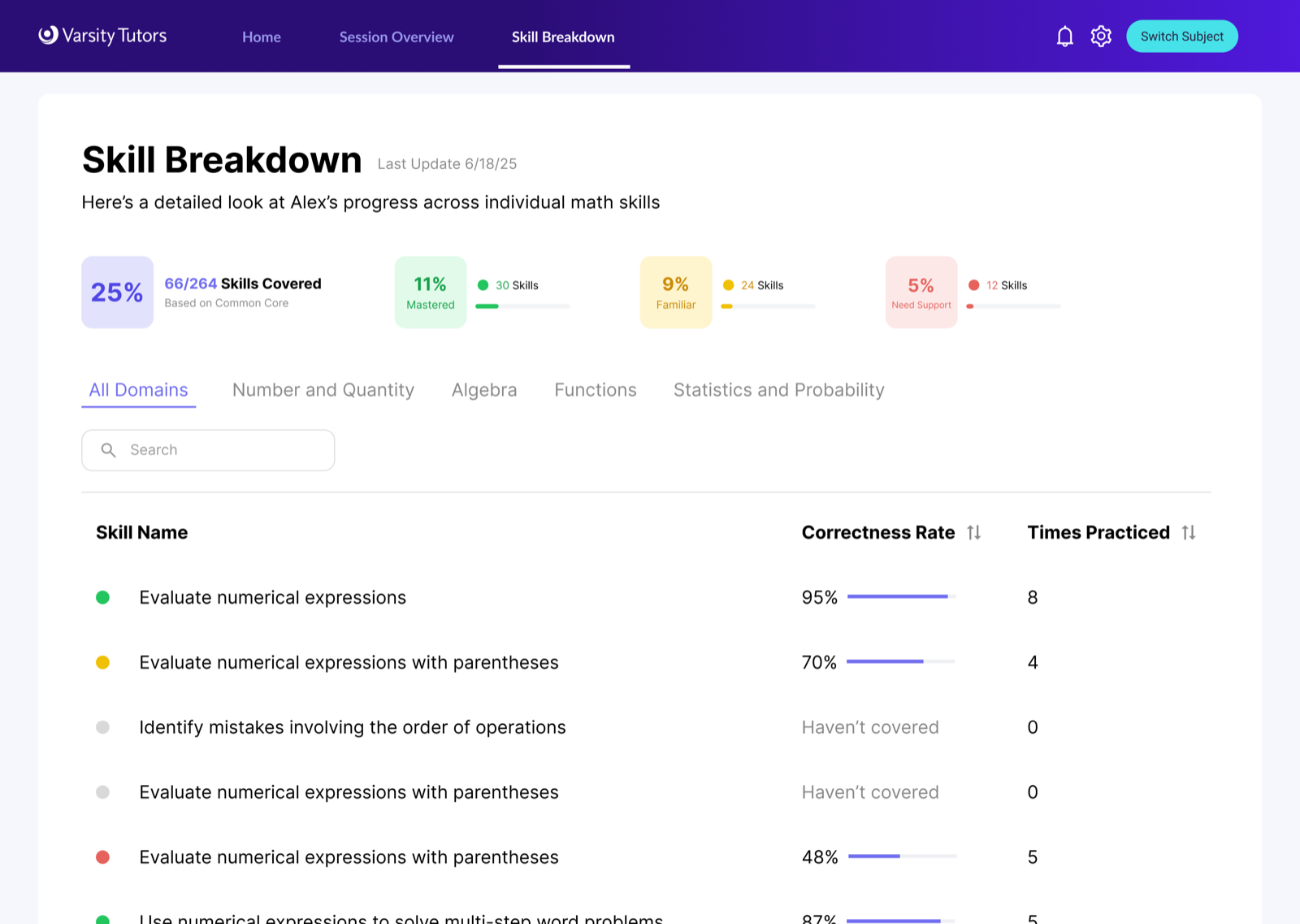Click the Varsity Tutors logo
Viewport: 1300px width, 924px height.
[102, 36]
